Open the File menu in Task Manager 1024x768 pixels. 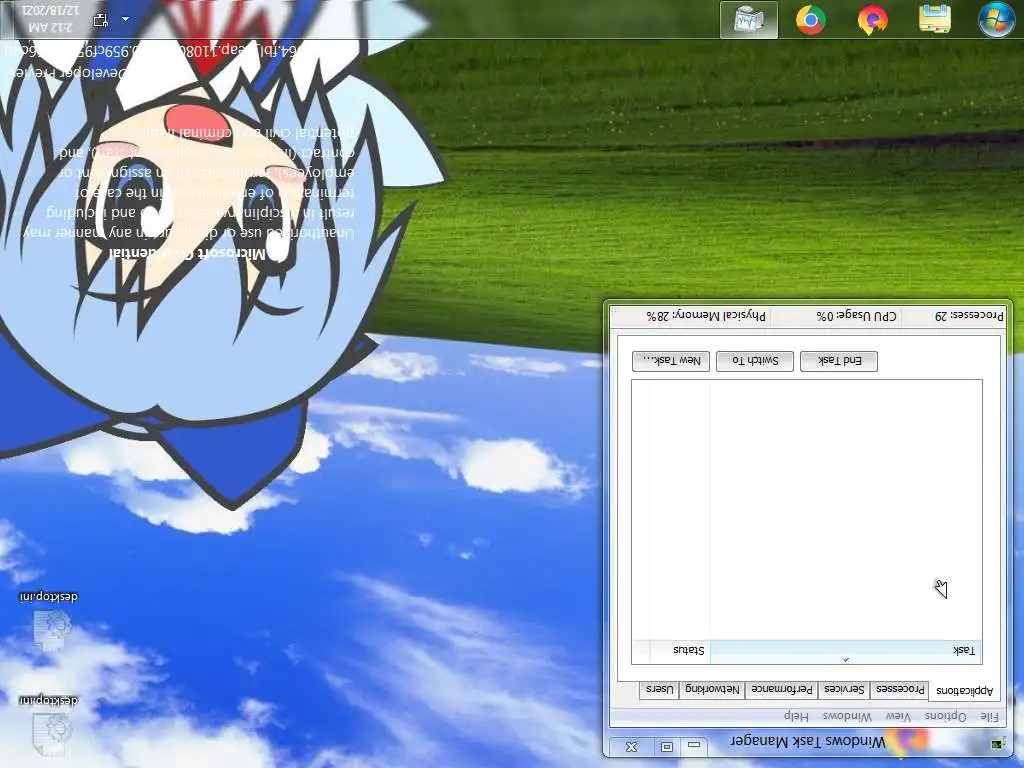pyautogui.click(x=989, y=716)
